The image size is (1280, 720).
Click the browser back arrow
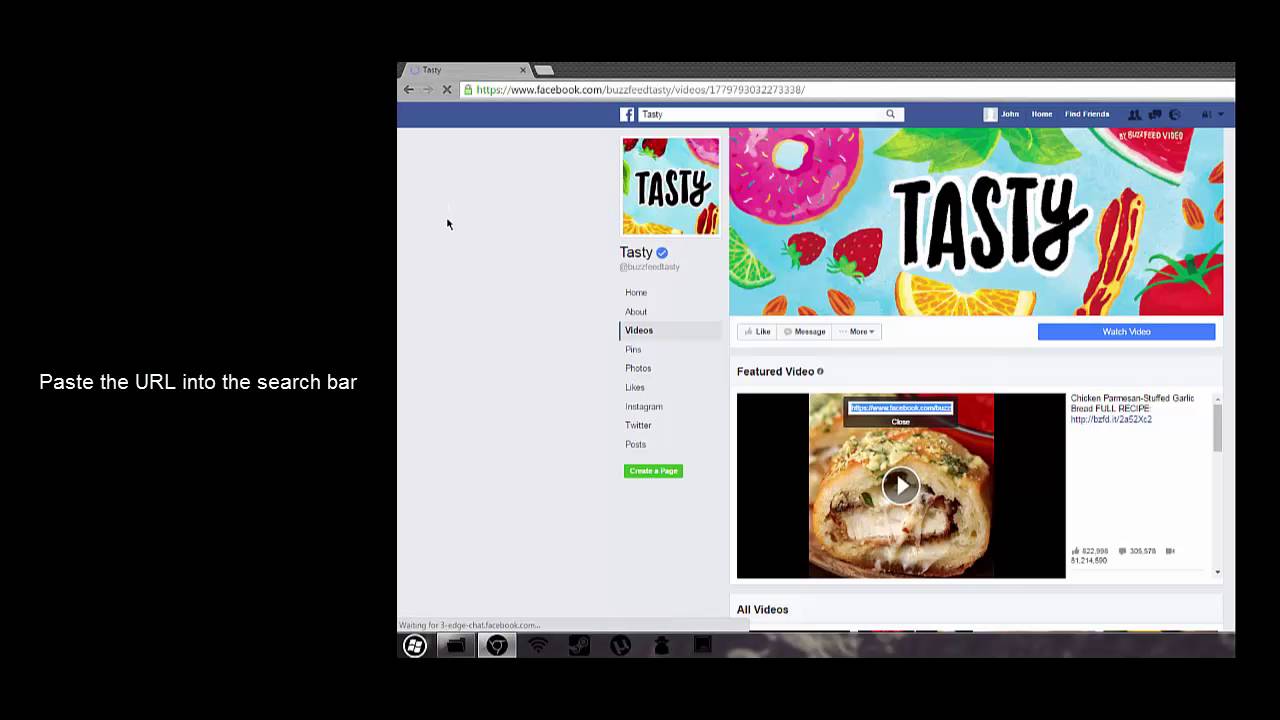coord(408,90)
